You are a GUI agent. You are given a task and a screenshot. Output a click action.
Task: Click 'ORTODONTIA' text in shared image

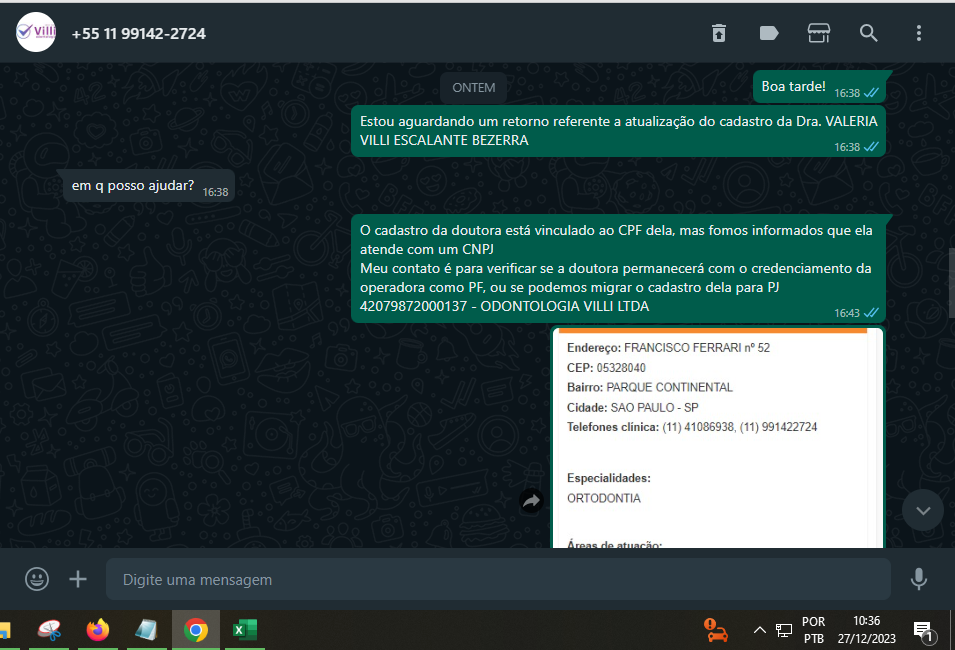point(604,498)
